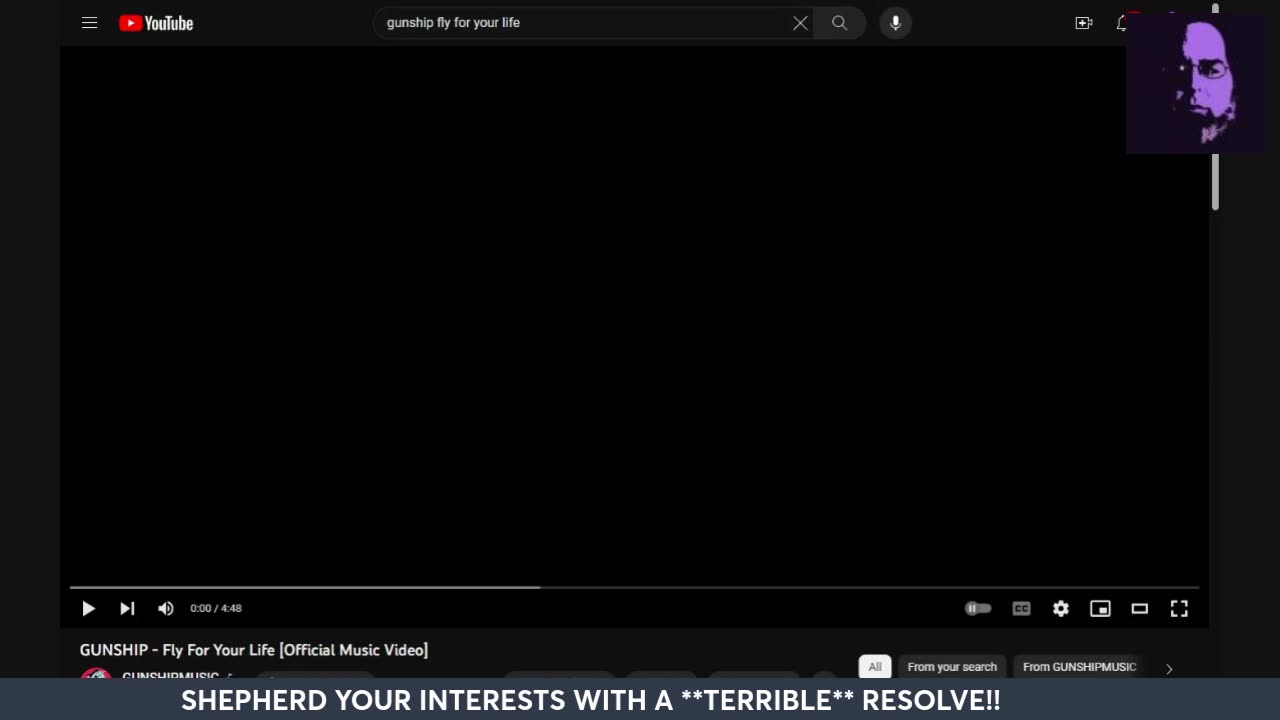This screenshot has height=720, width=1280.
Task: Enable miniplayer mode
Action: pos(1100,608)
